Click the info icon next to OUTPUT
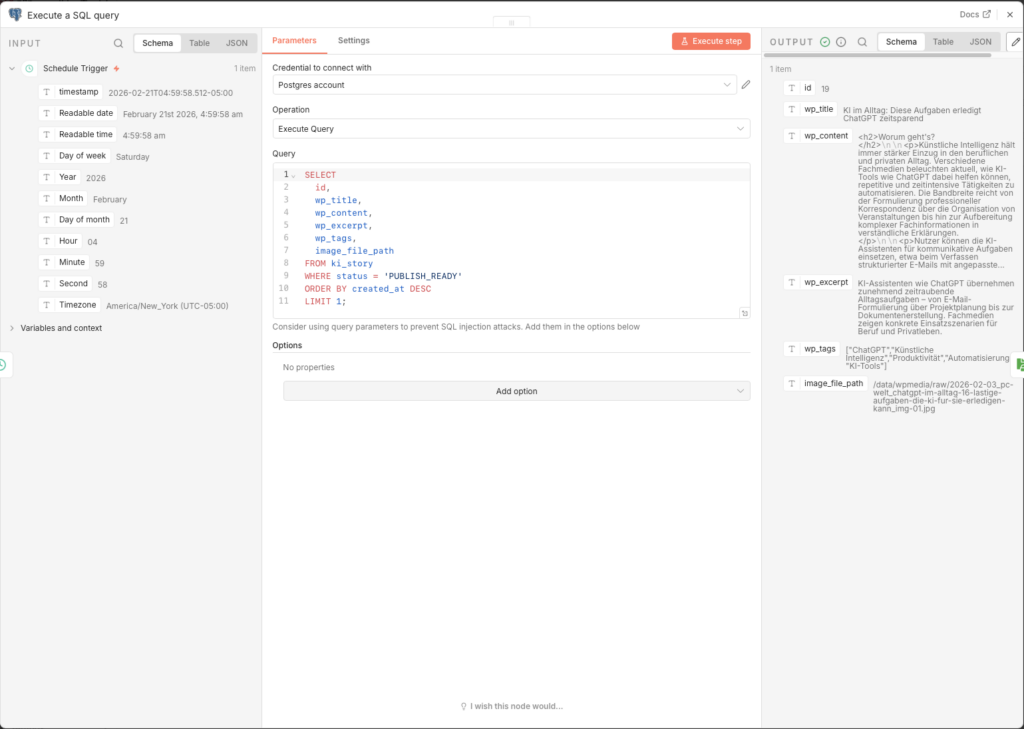Image resolution: width=1024 pixels, height=729 pixels. 840,42
